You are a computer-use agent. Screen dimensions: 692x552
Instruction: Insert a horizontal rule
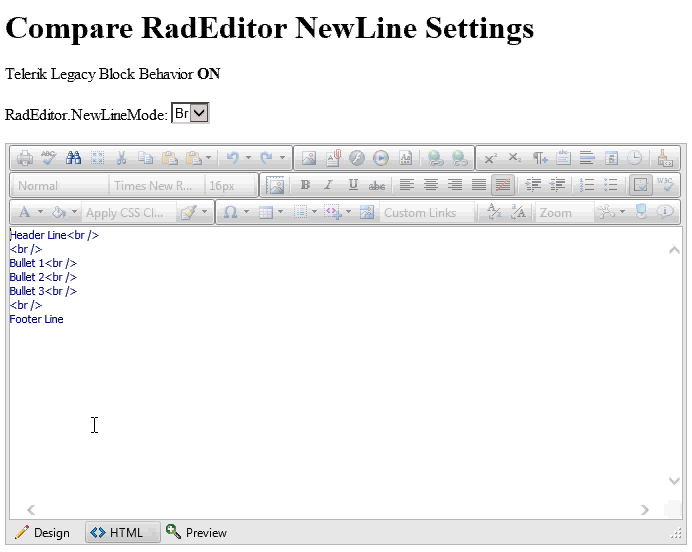tap(587, 158)
